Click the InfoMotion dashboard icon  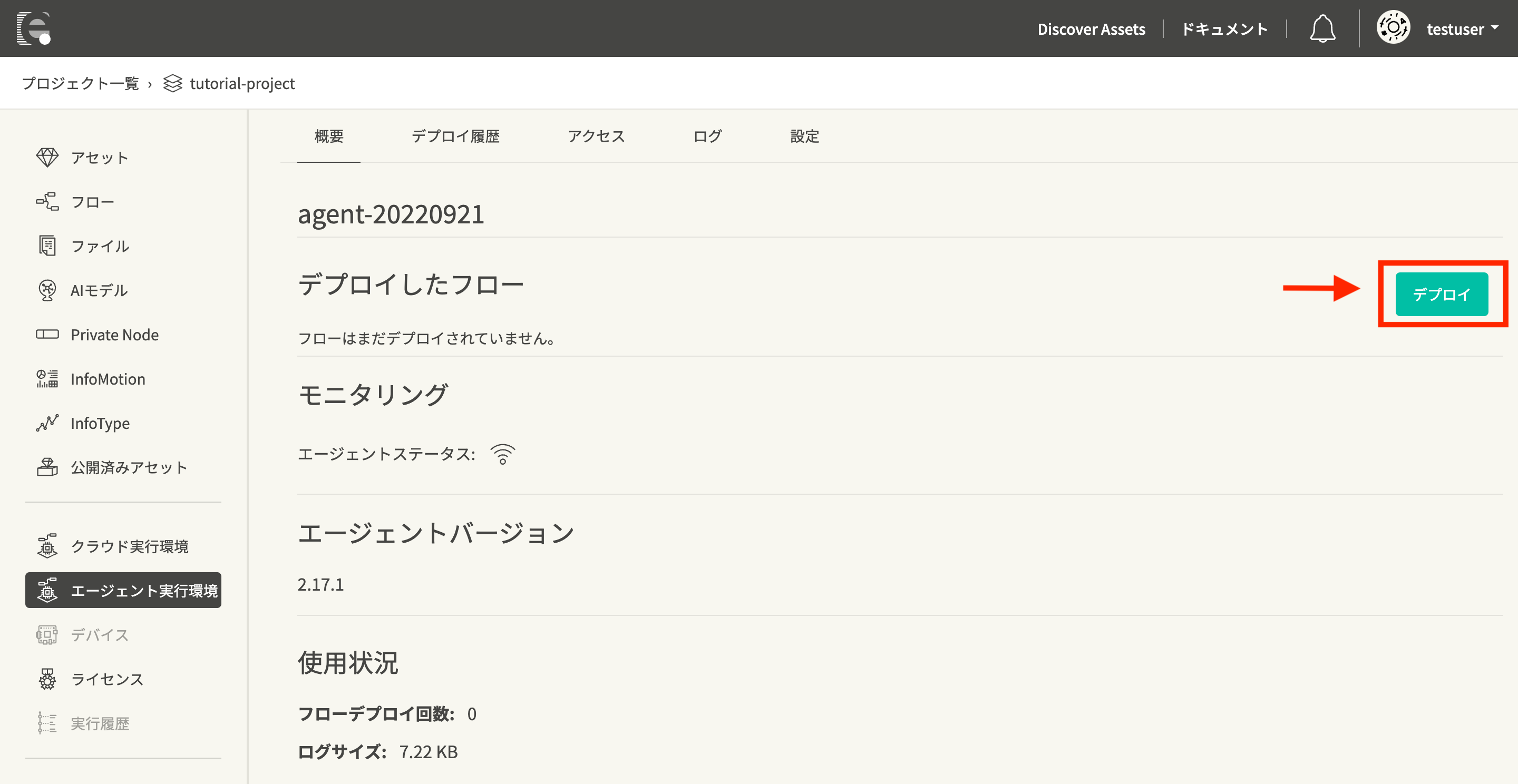pyautogui.click(x=47, y=379)
